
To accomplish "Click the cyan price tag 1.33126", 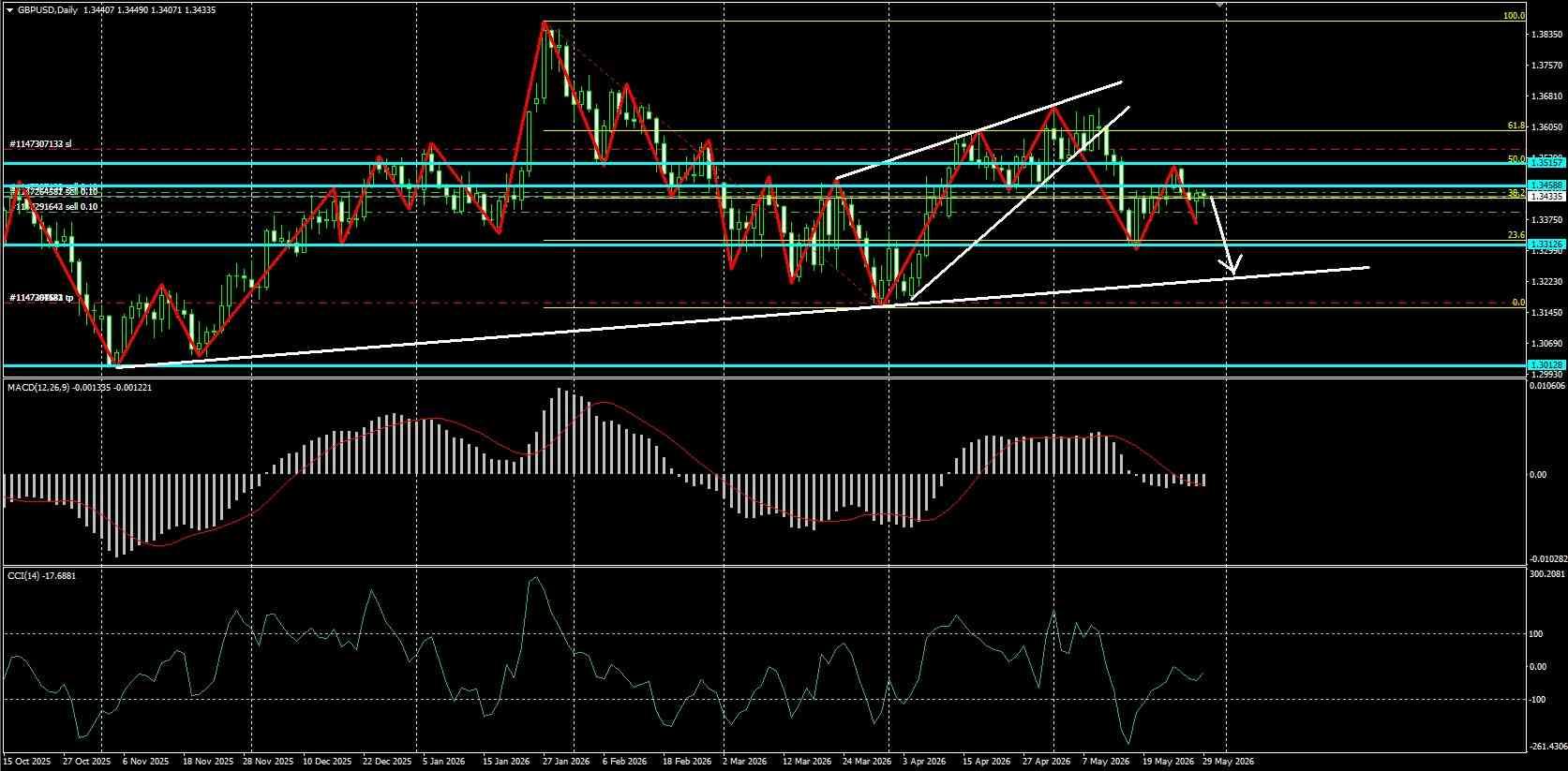I will tap(1546, 245).
